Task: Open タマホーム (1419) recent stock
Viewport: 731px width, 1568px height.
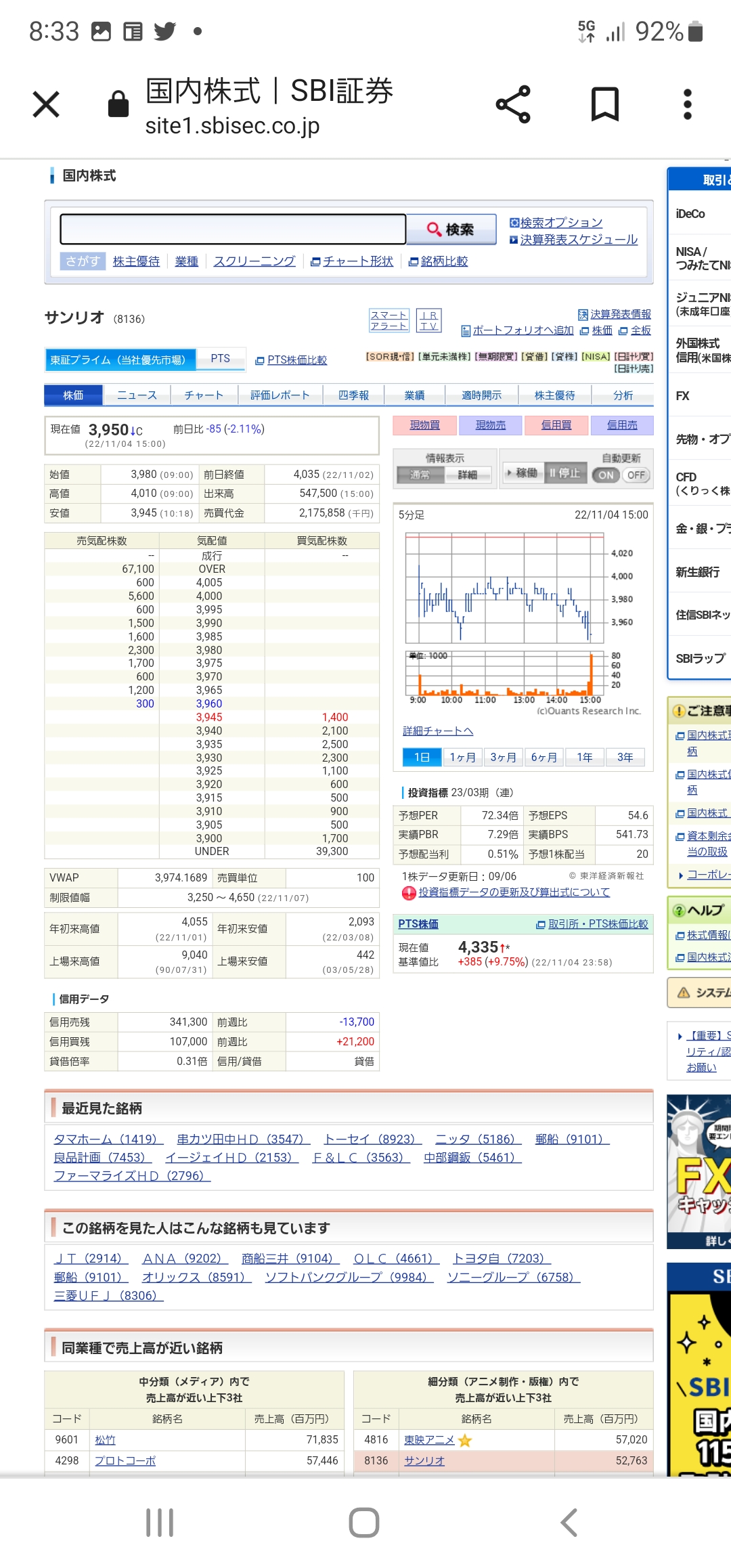Action: [x=108, y=1139]
